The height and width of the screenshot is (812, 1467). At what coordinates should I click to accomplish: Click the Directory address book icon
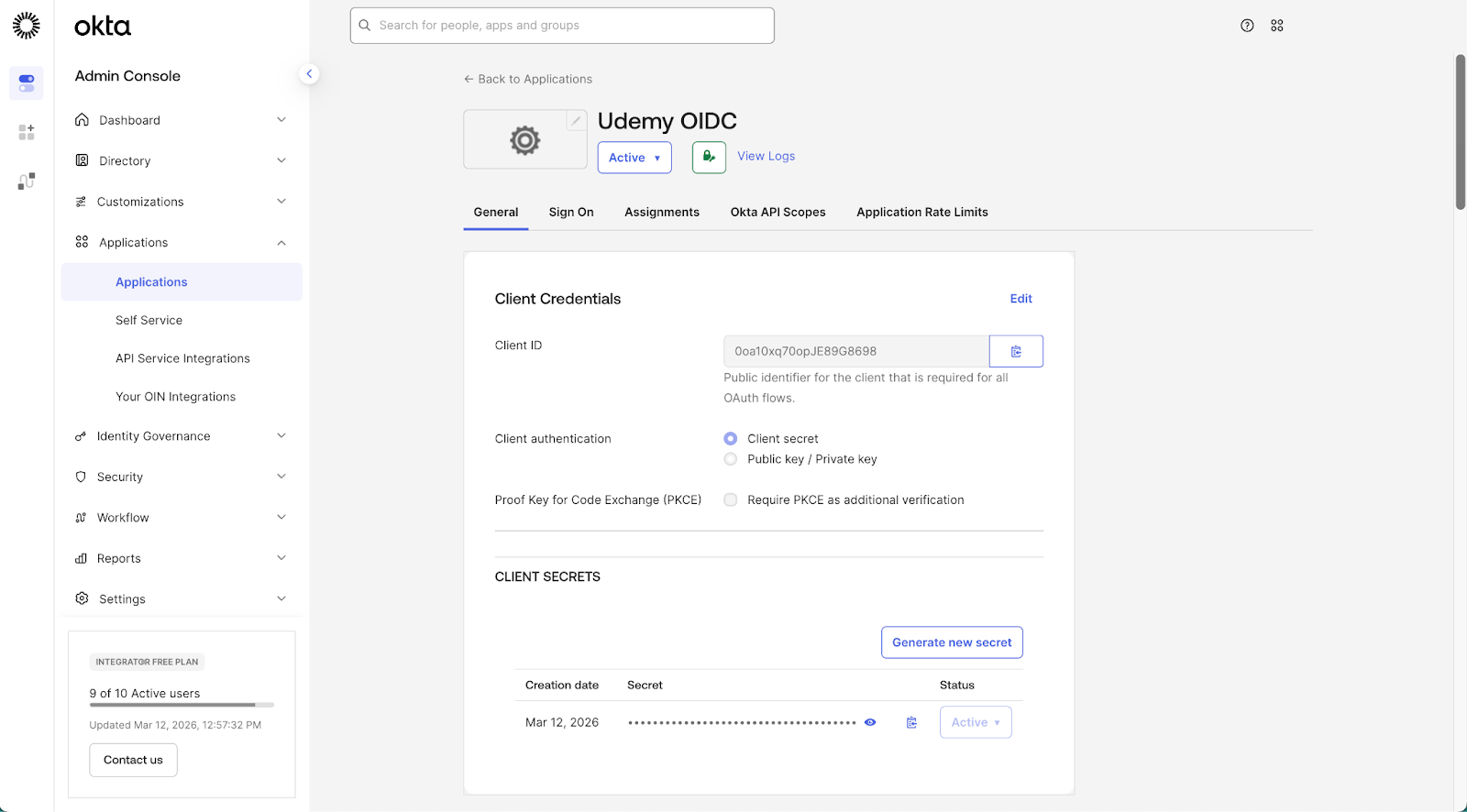[82, 160]
